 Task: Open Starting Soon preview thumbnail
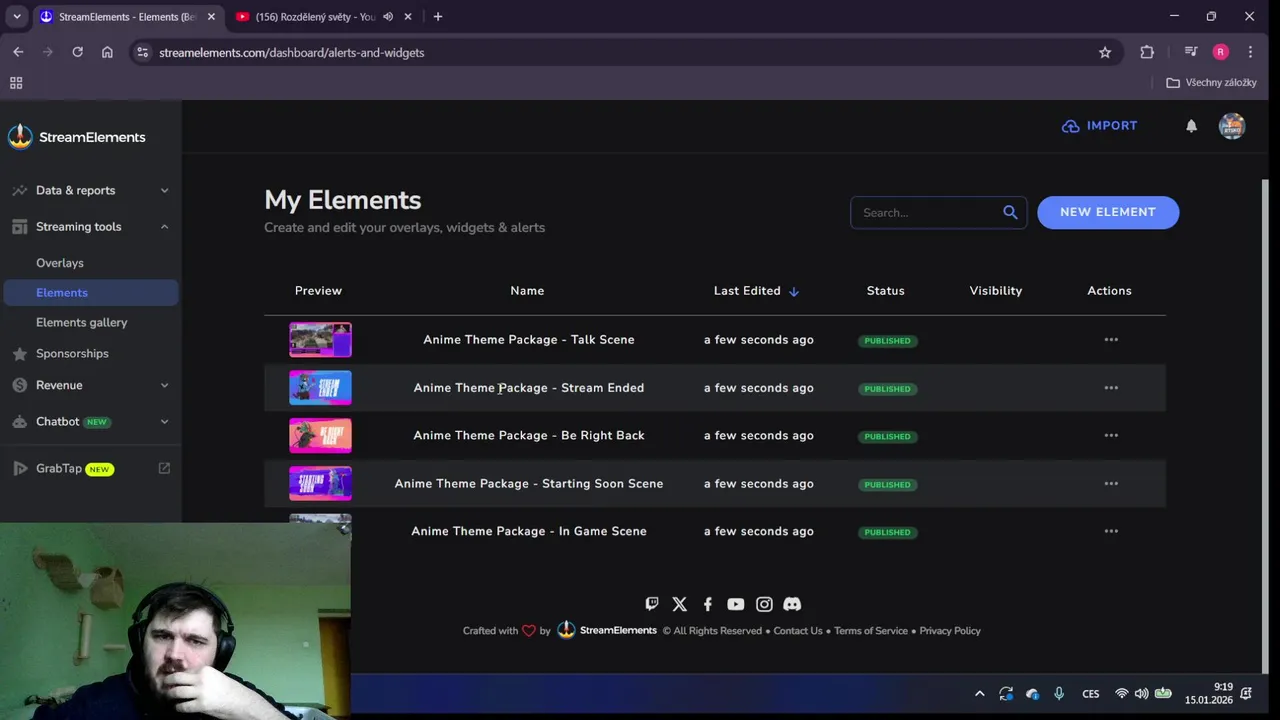[320, 484]
